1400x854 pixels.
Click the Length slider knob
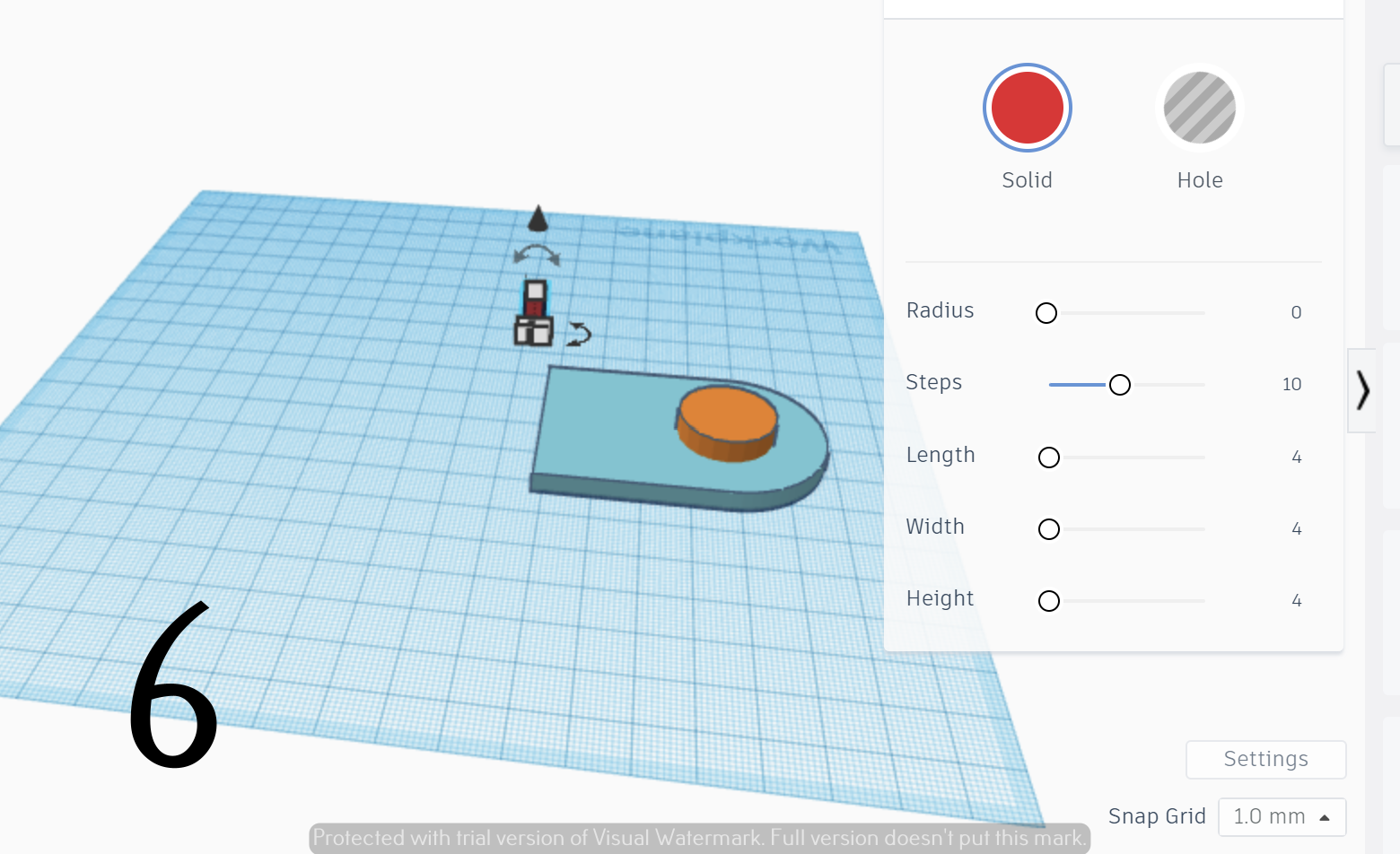1048,457
